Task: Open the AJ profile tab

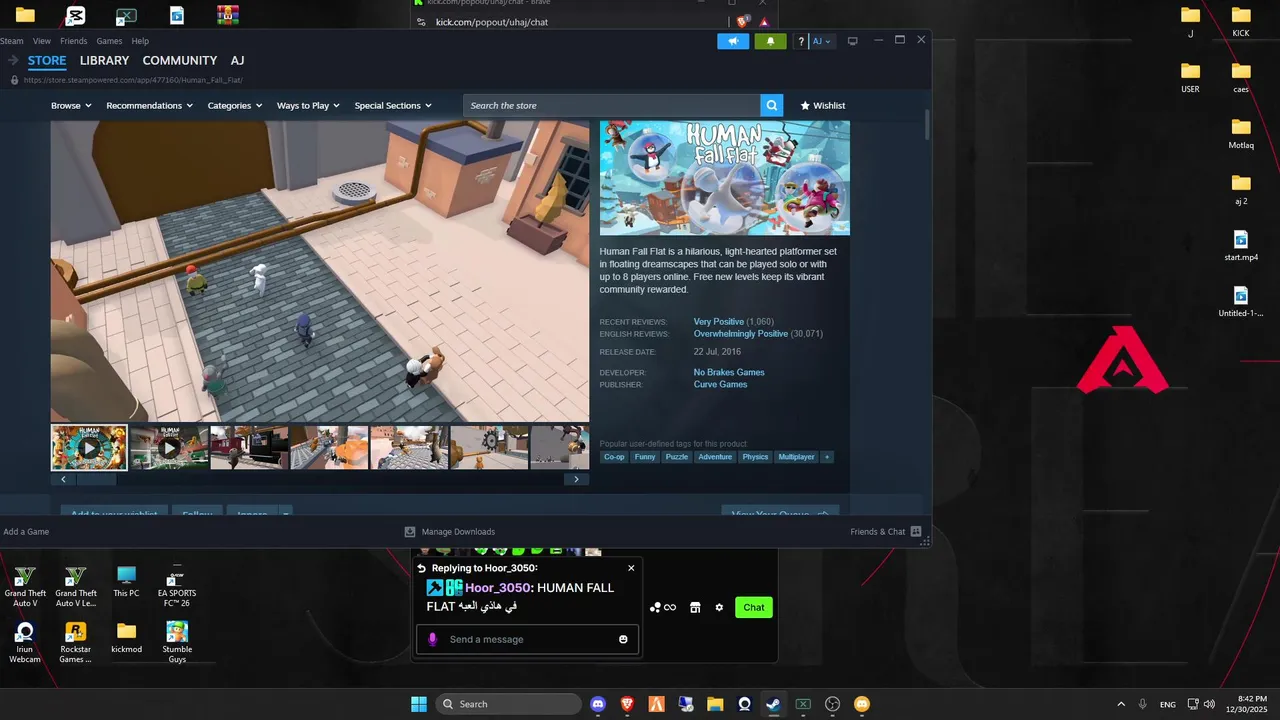Action: (237, 61)
